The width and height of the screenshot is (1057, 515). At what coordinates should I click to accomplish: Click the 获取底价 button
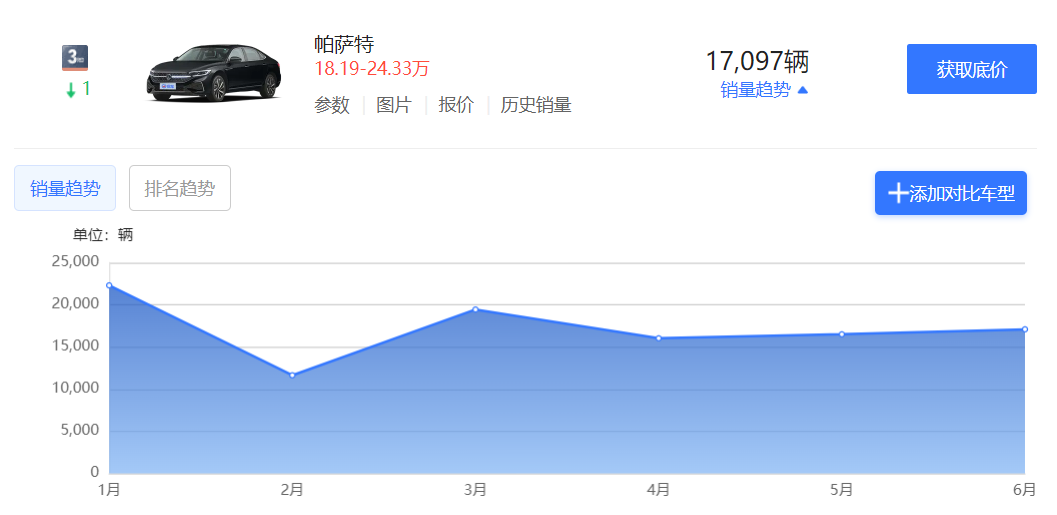coord(971,69)
